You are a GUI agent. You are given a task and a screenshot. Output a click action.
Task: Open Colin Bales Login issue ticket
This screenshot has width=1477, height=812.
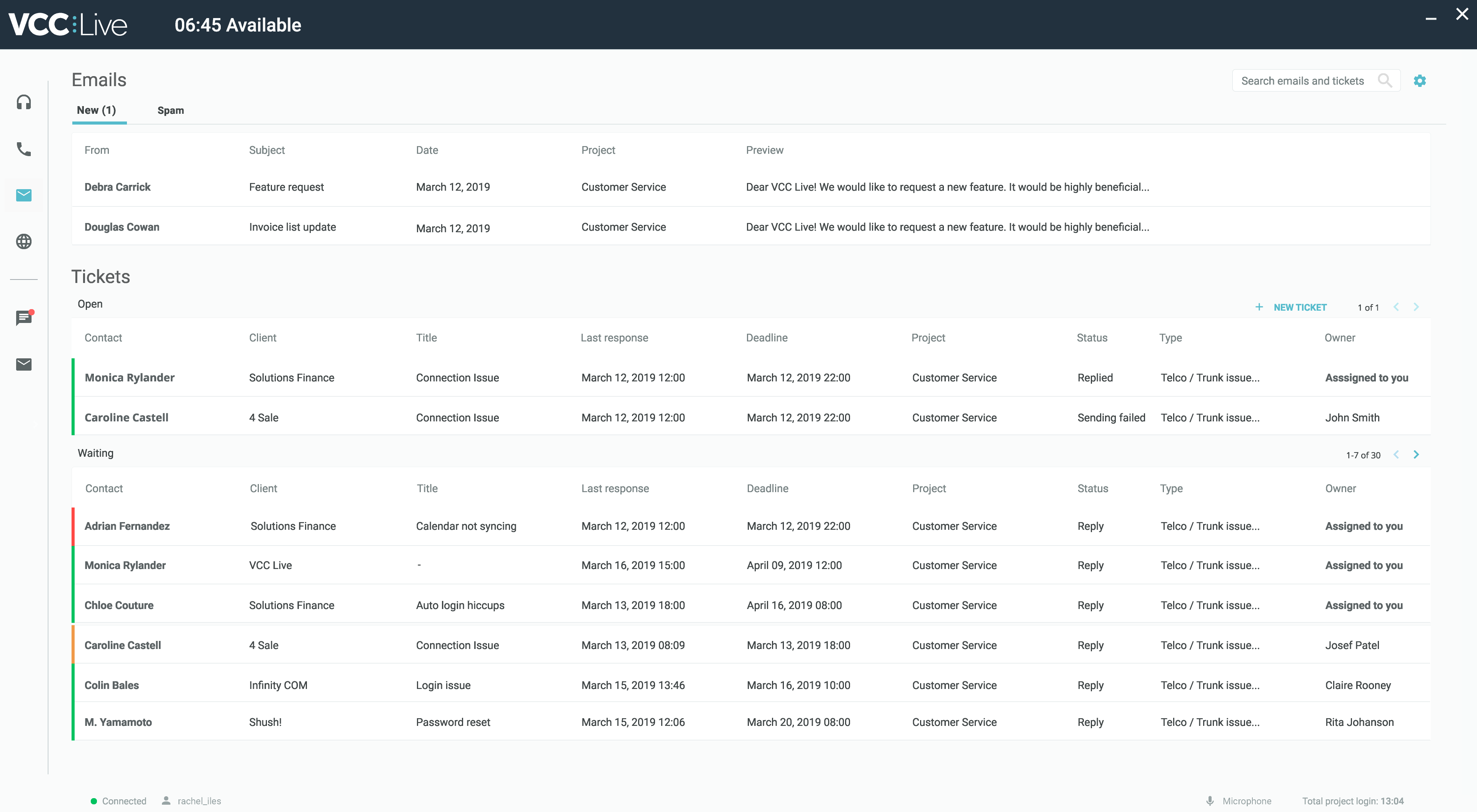pyautogui.click(x=443, y=685)
